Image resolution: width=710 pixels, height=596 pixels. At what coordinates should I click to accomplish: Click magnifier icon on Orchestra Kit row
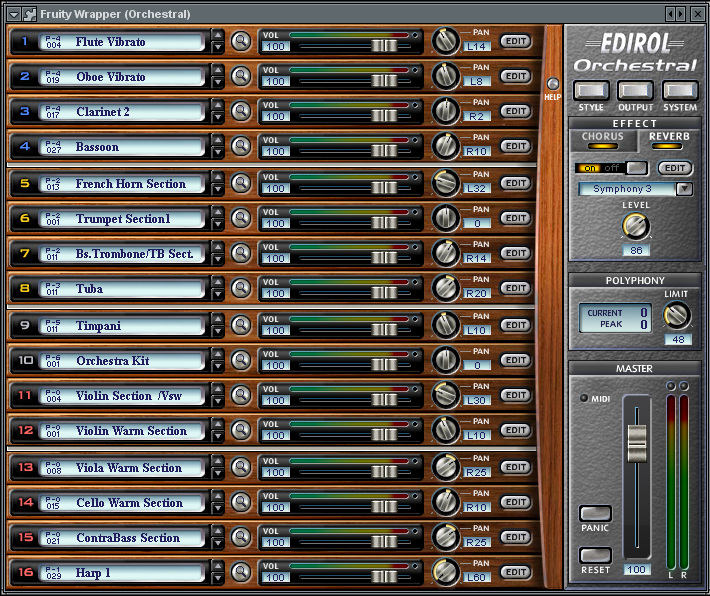(241, 360)
